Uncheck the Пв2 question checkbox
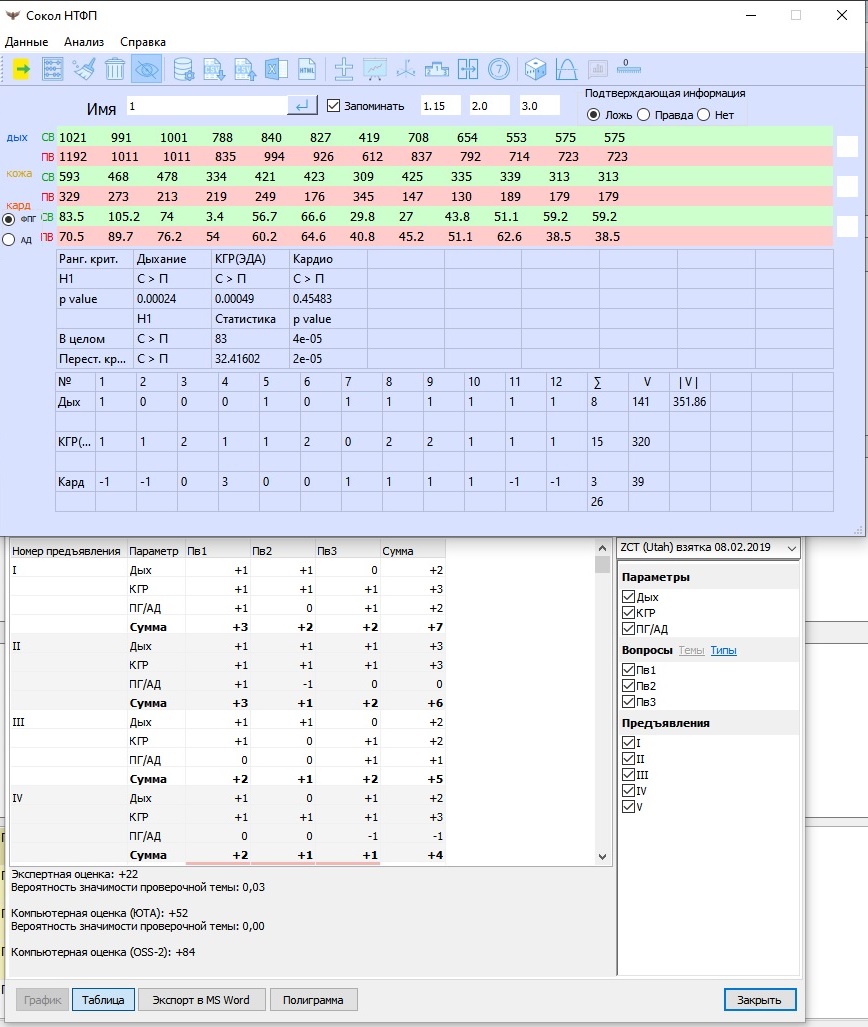This screenshot has width=868, height=1027. point(628,686)
